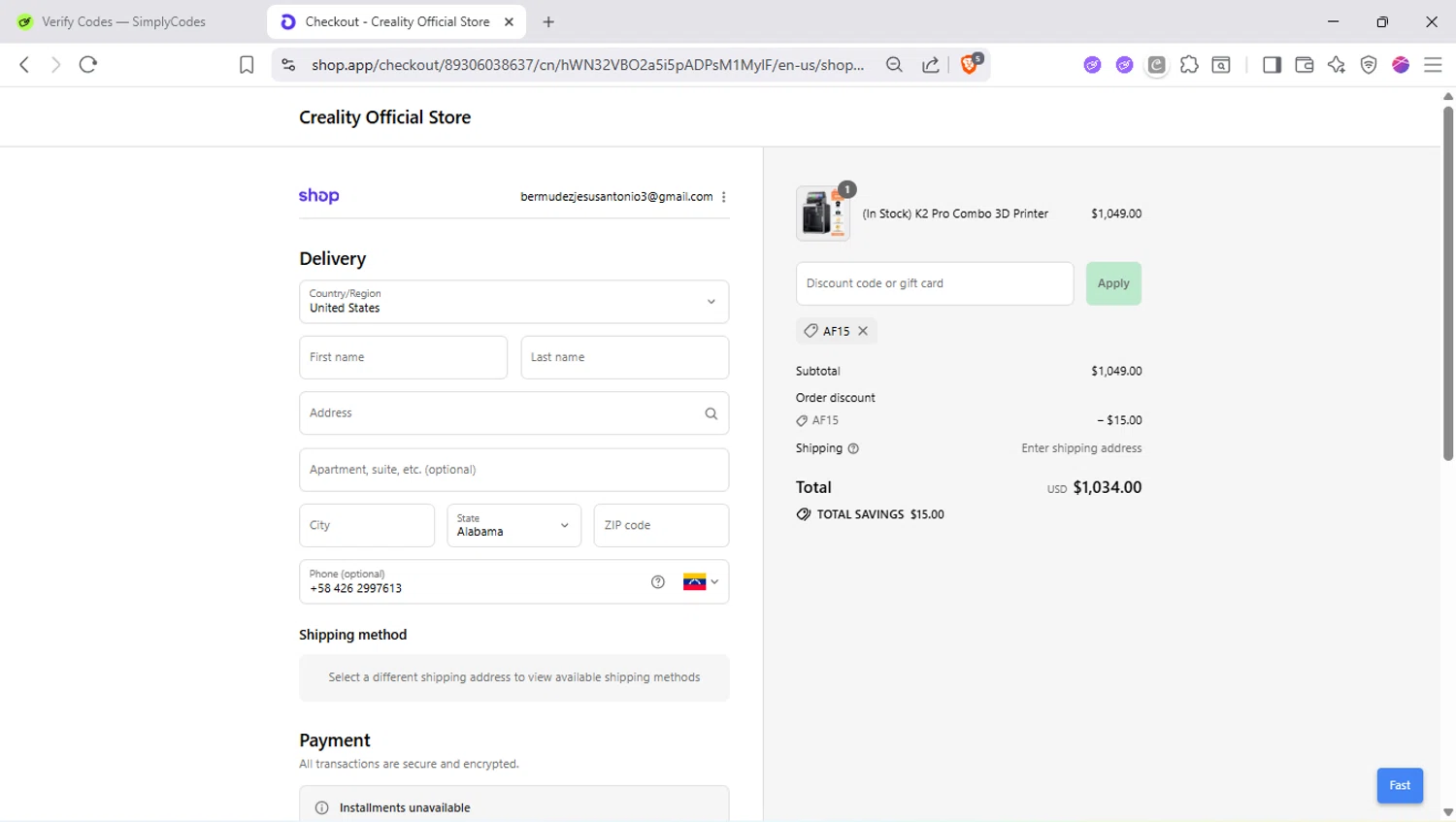Toggle the browser sidebar panel
The height and width of the screenshot is (822, 1456).
coord(1272,65)
